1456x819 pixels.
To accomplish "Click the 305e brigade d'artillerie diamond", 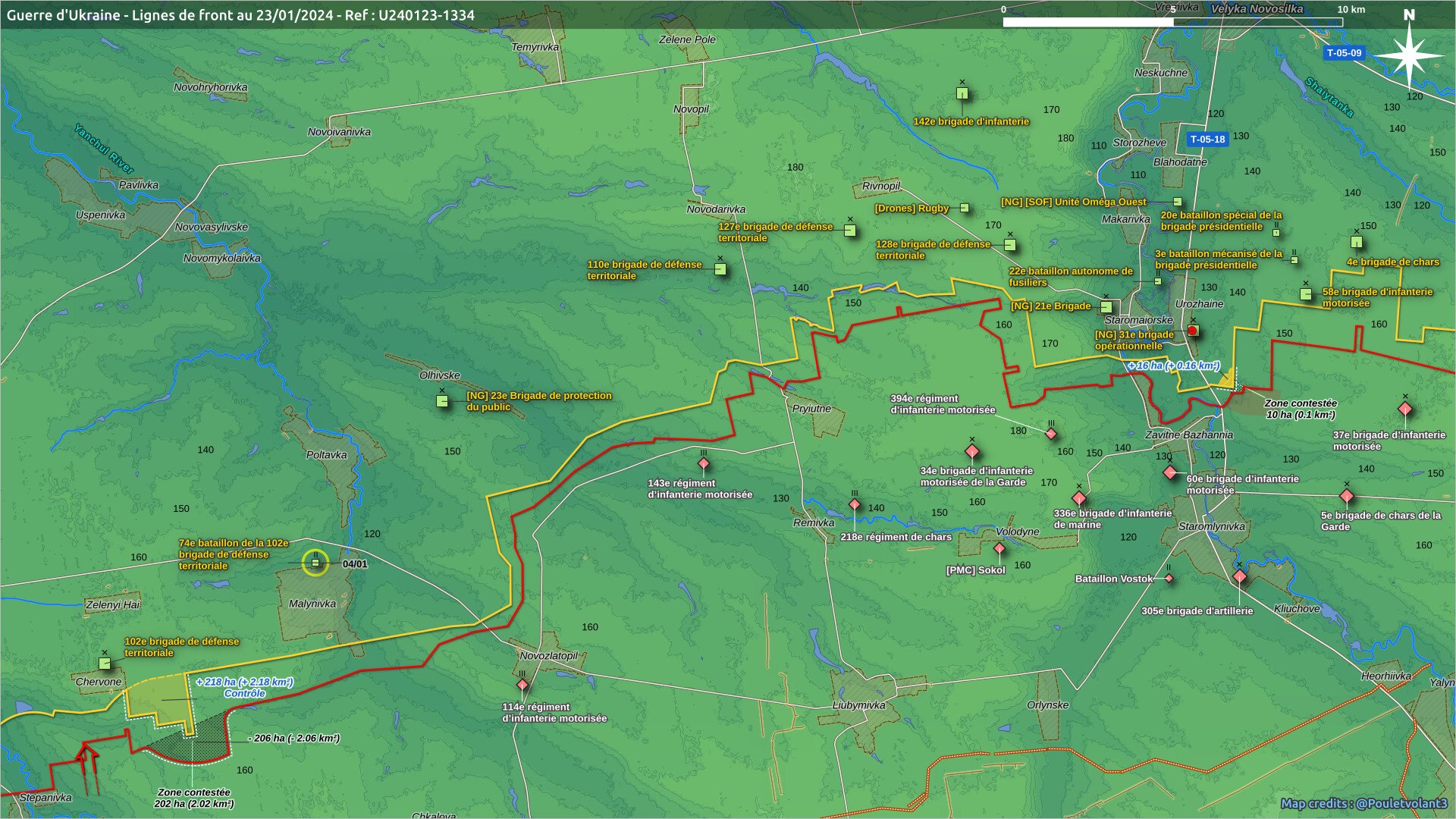I will [1240, 576].
